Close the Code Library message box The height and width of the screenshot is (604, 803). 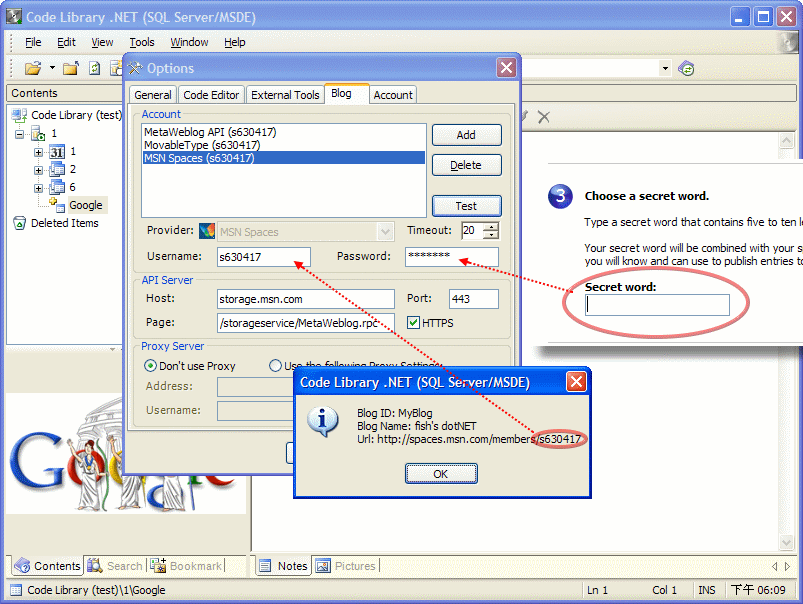(576, 382)
